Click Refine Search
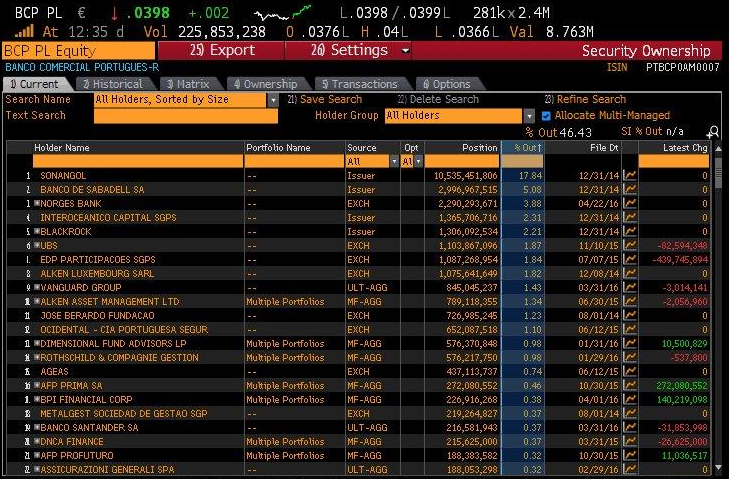The image size is (729, 479). 585,100
